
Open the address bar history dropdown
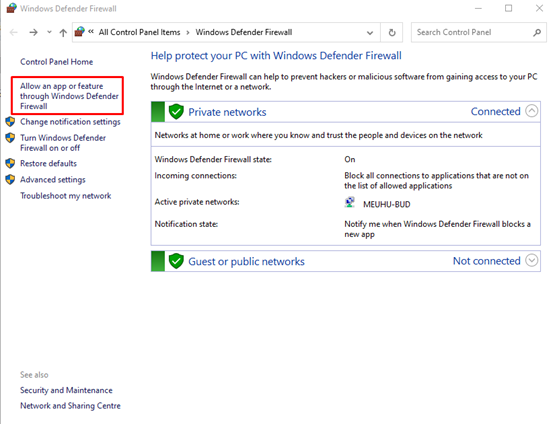(370, 33)
